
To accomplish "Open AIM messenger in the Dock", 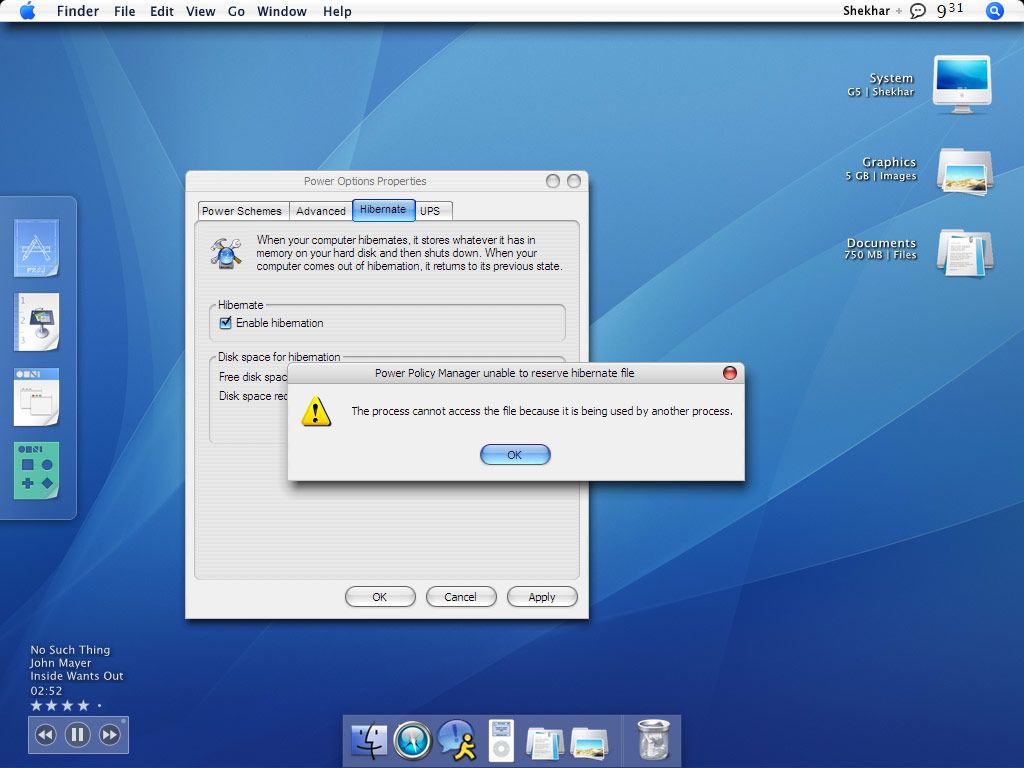I will [458, 740].
